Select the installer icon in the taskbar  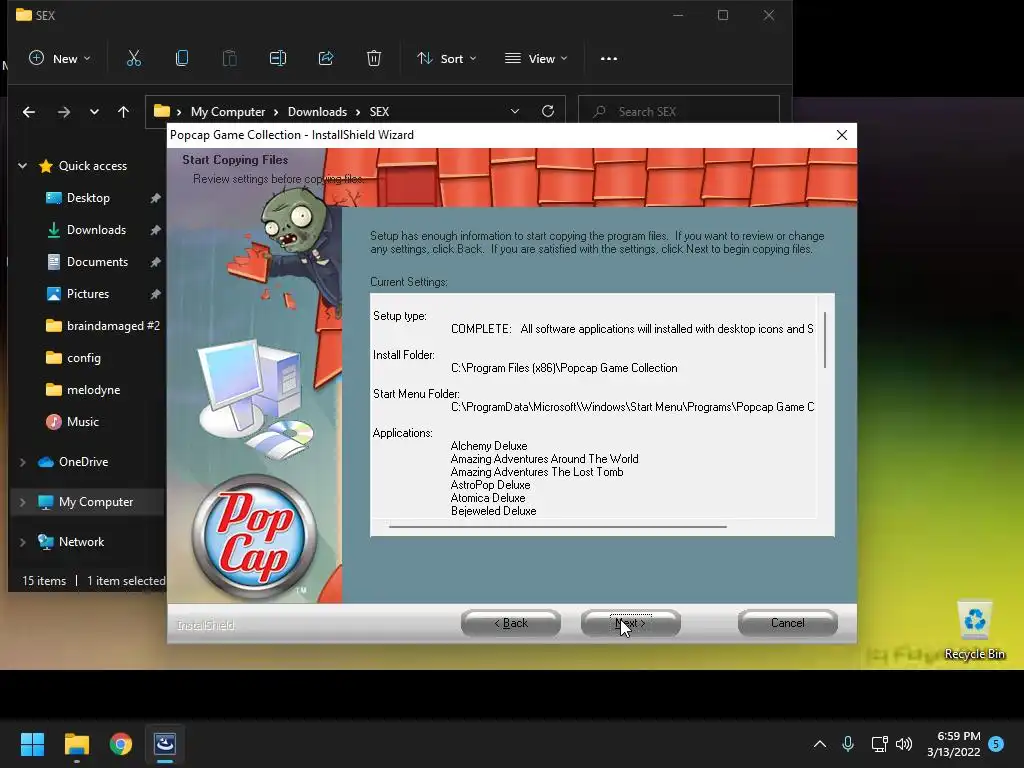(x=165, y=743)
